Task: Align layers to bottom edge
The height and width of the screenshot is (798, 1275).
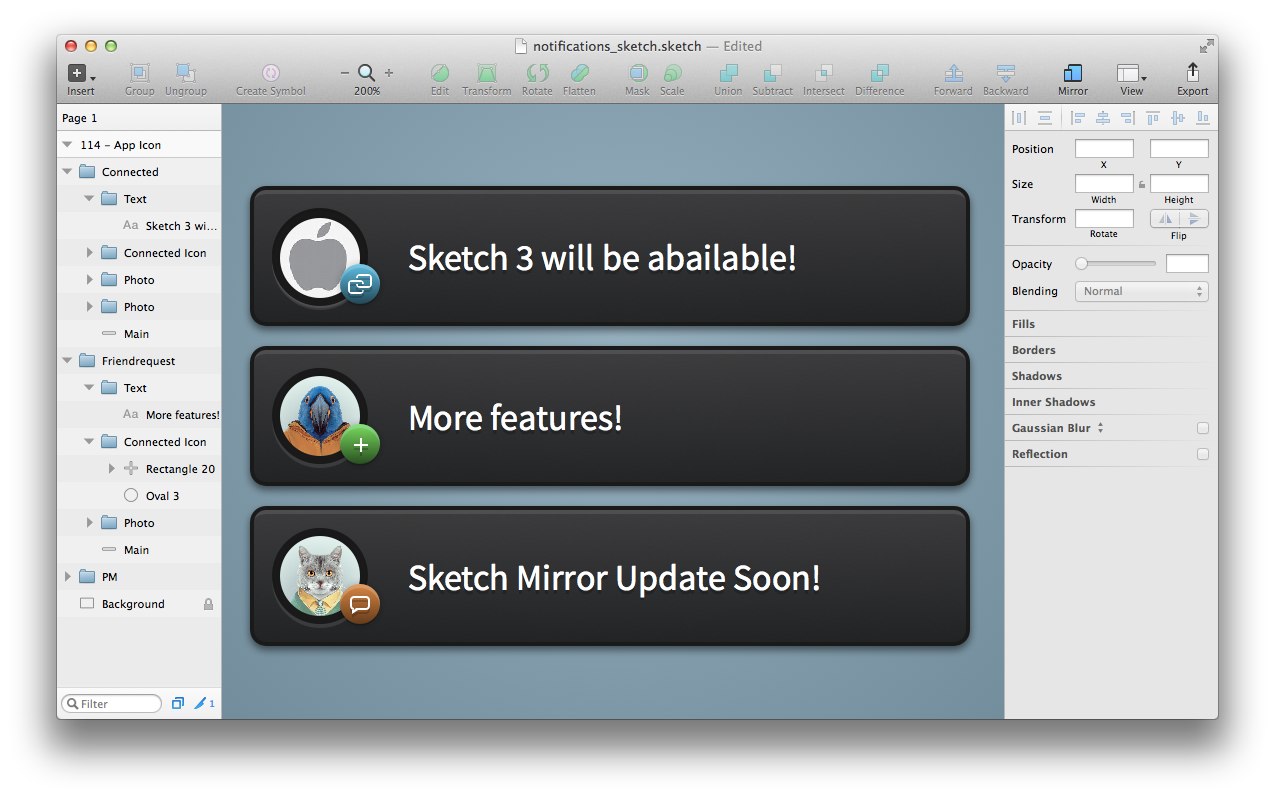Action: [1202, 118]
